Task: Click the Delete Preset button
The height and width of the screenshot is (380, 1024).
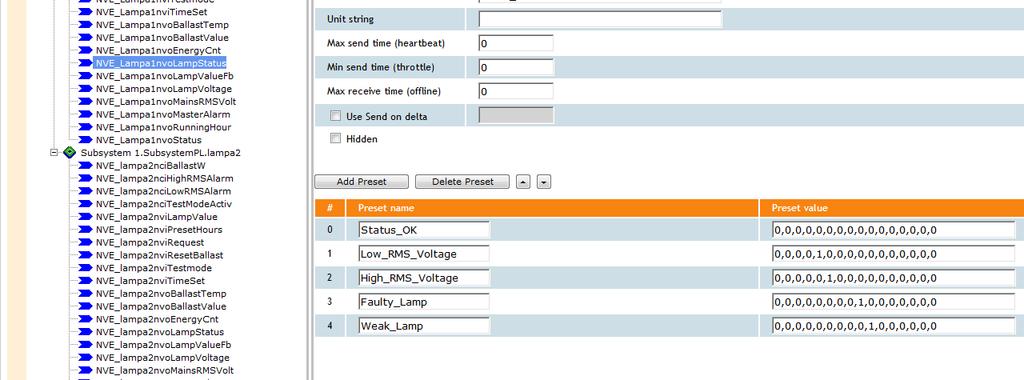Action: point(462,182)
